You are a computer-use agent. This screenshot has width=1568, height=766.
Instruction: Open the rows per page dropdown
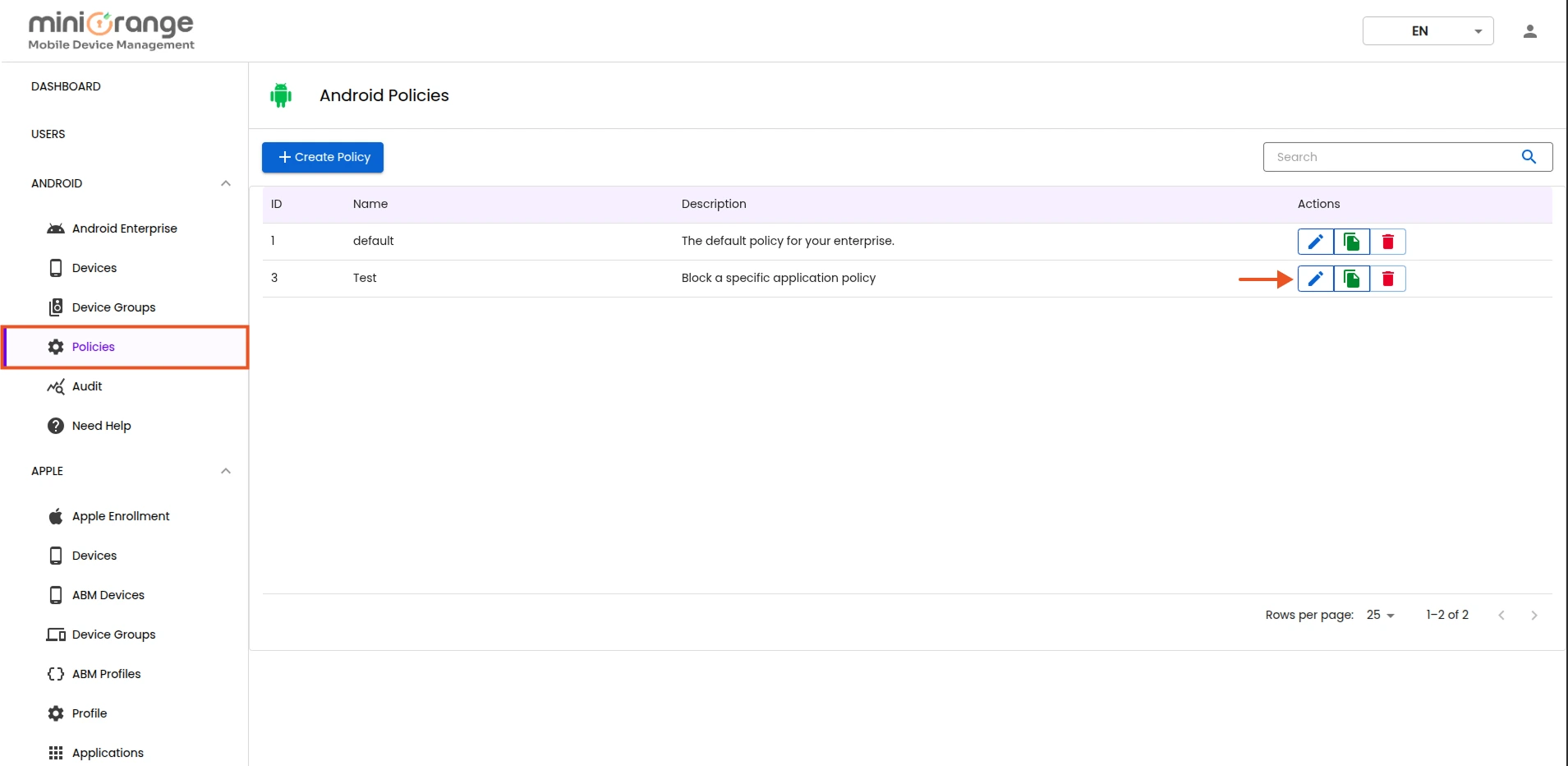pos(1378,615)
